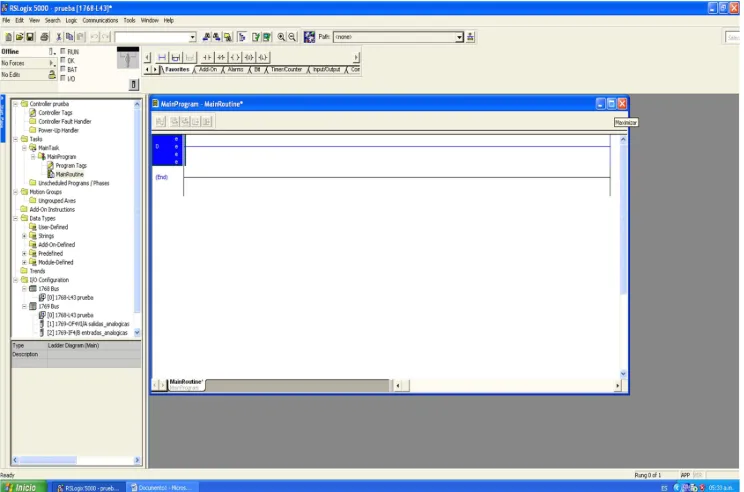Switch to the Input/Output instruction tab
744x492 pixels.
click(326, 70)
